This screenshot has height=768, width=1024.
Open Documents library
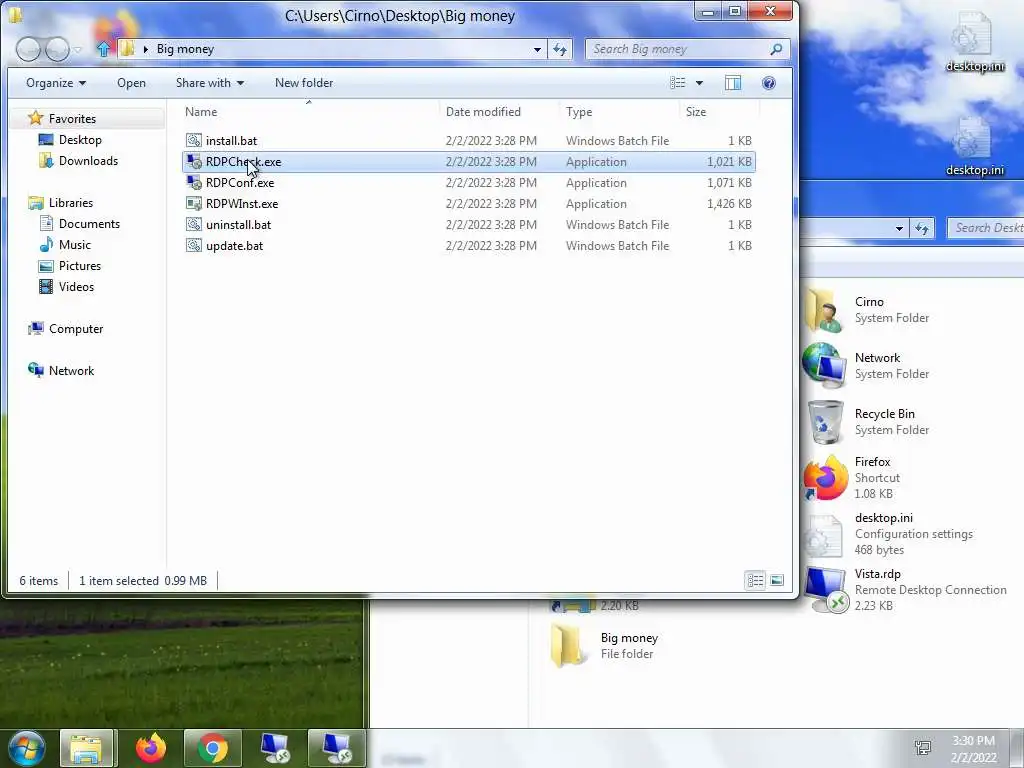[89, 223]
